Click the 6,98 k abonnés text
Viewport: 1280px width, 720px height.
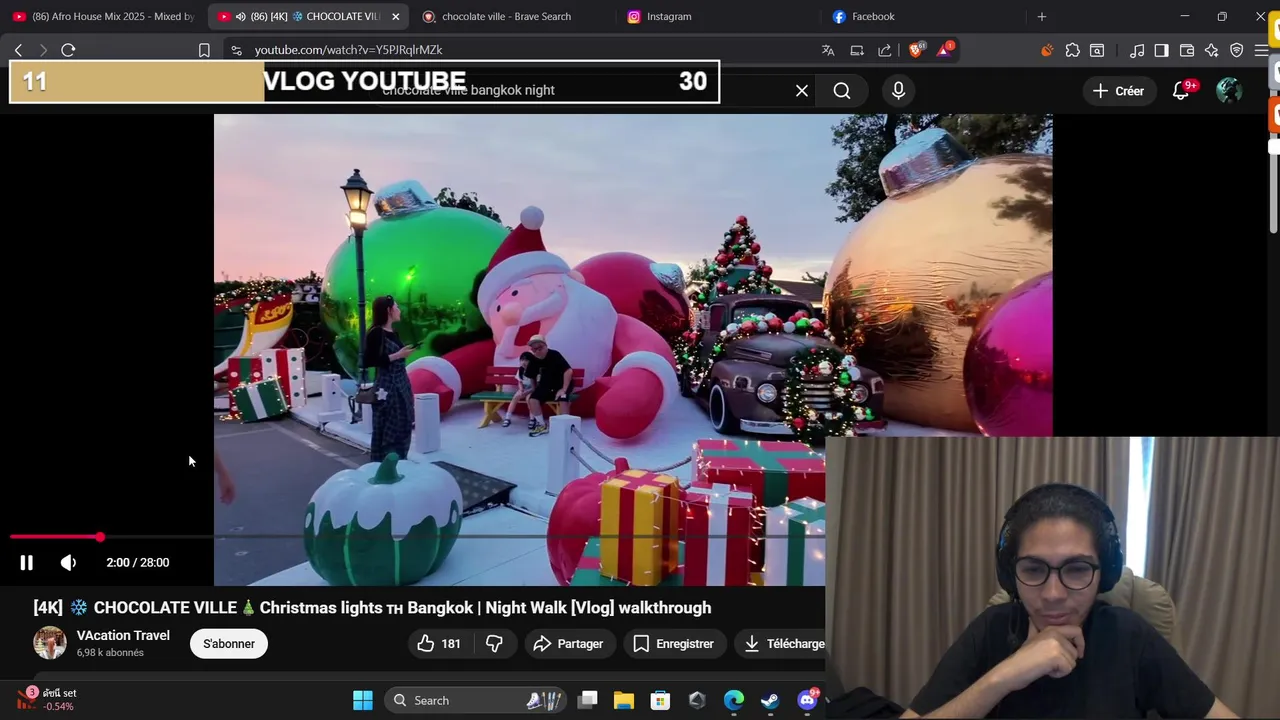pyautogui.click(x=110, y=653)
